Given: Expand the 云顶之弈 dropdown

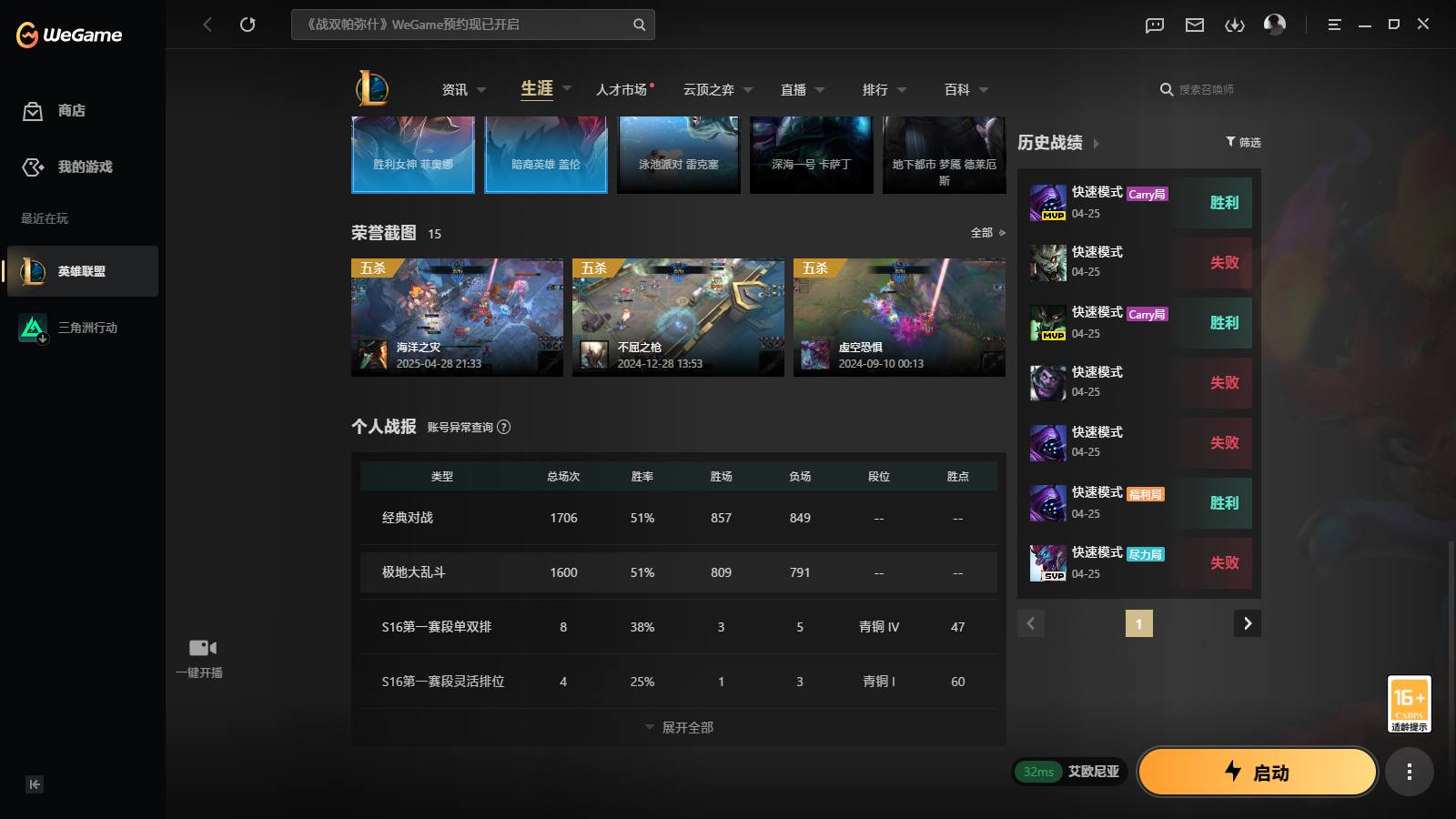Looking at the screenshot, I should 748,90.
